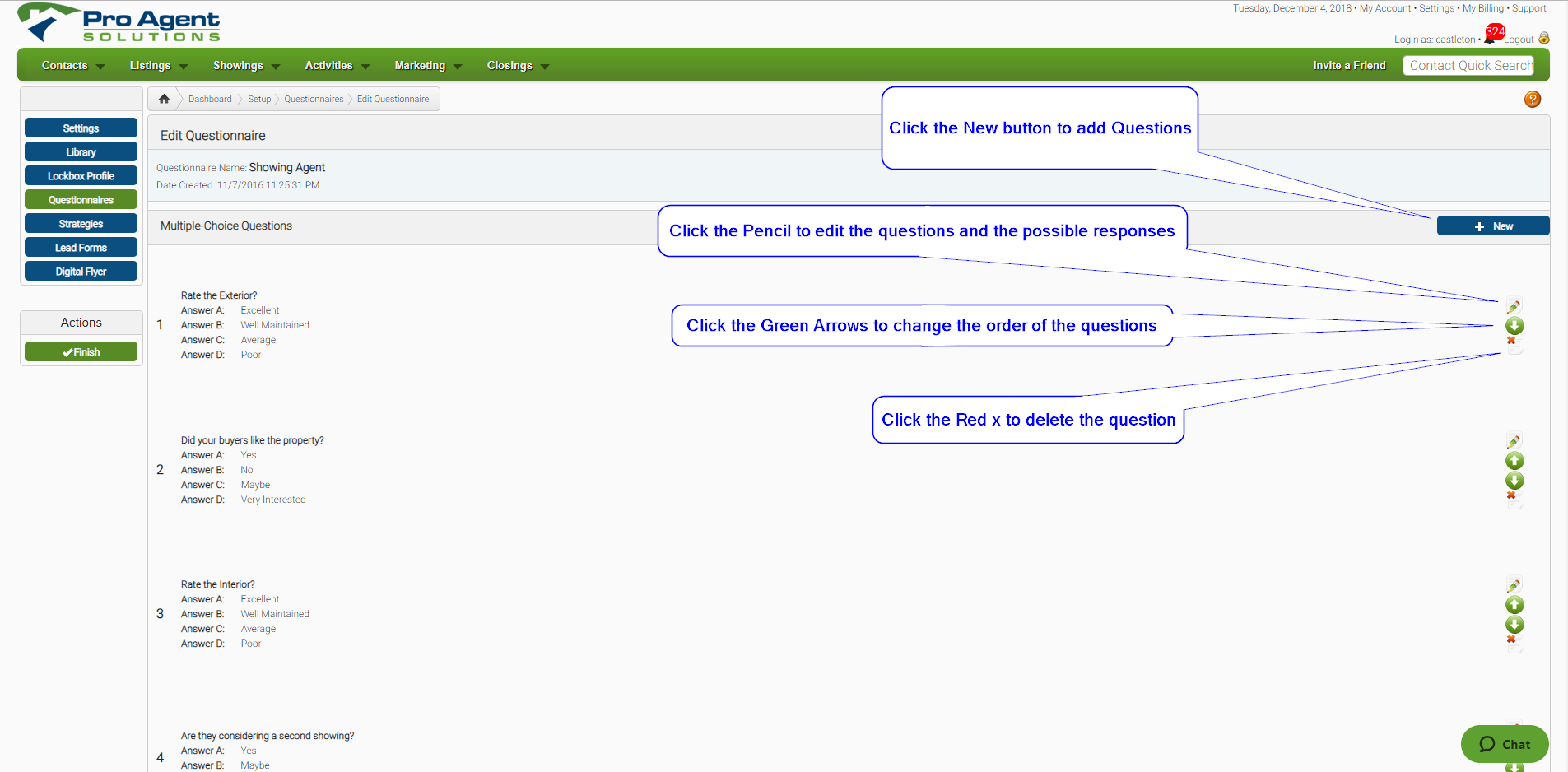Open the Showings menu
Image resolution: width=1568 pixels, height=772 pixels.
[x=238, y=66]
